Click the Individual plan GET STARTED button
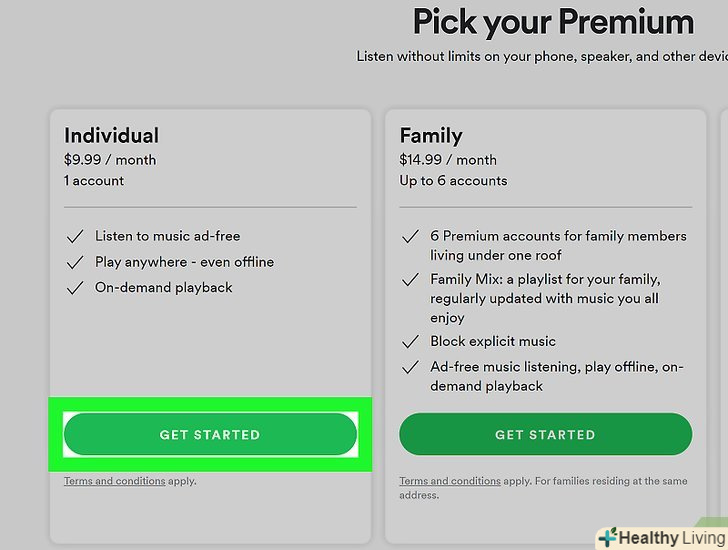The width and height of the screenshot is (728, 550). pos(210,435)
